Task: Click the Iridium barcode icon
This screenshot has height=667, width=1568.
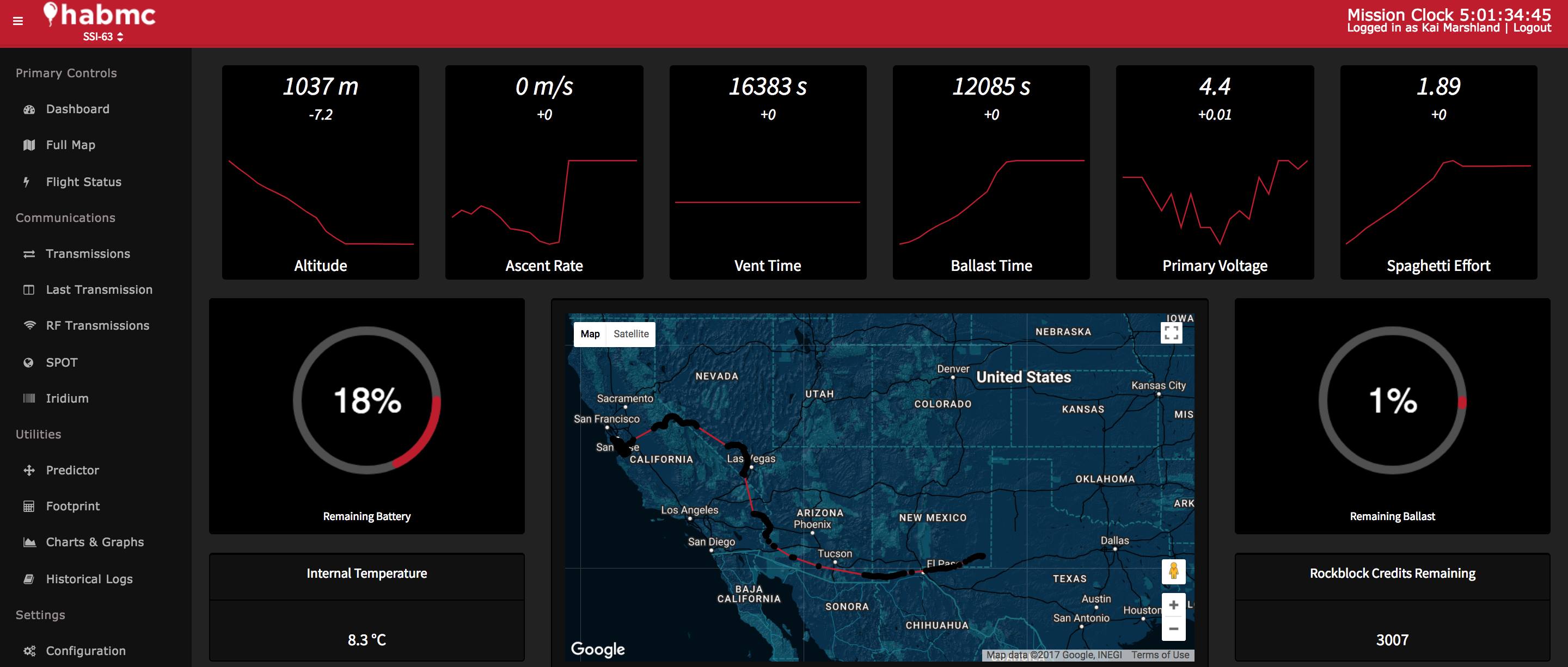Action: click(x=29, y=398)
